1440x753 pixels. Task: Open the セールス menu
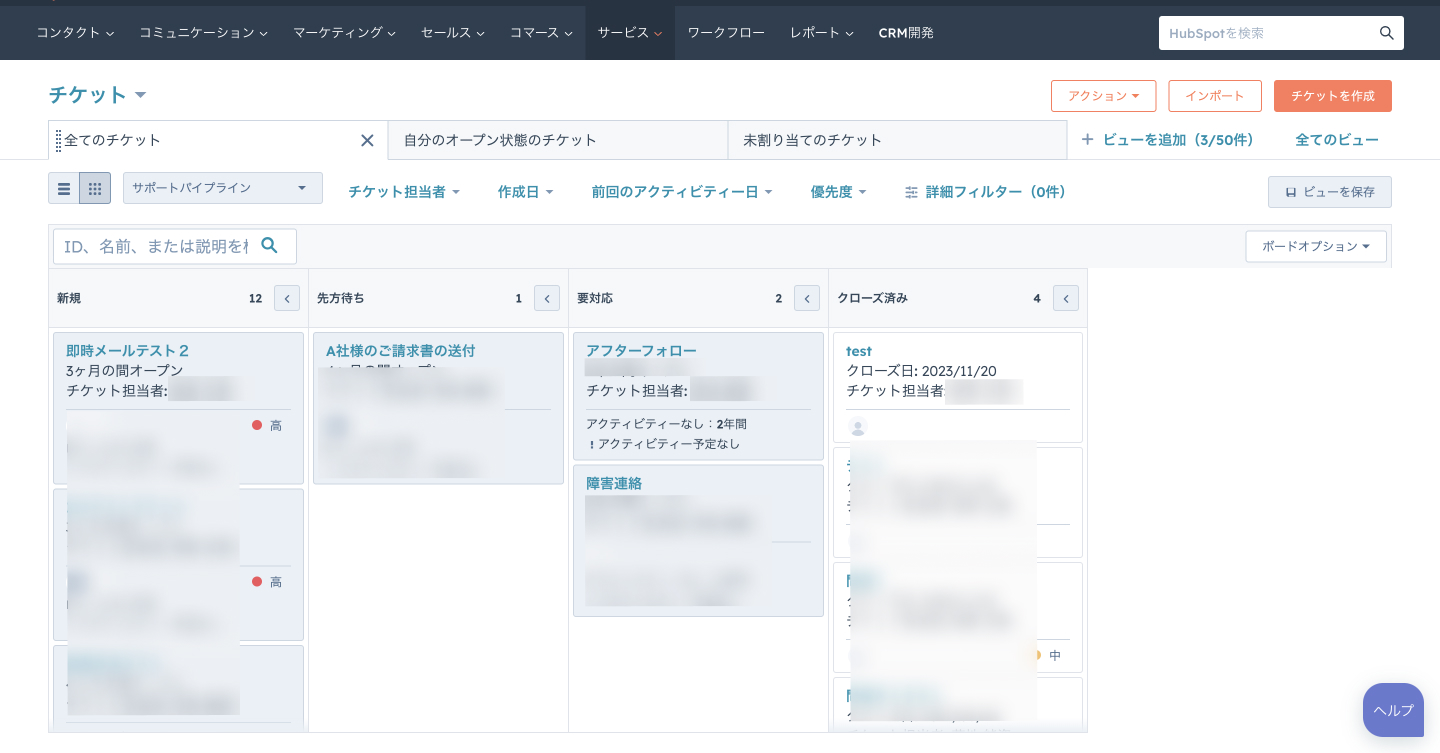(453, 33)
